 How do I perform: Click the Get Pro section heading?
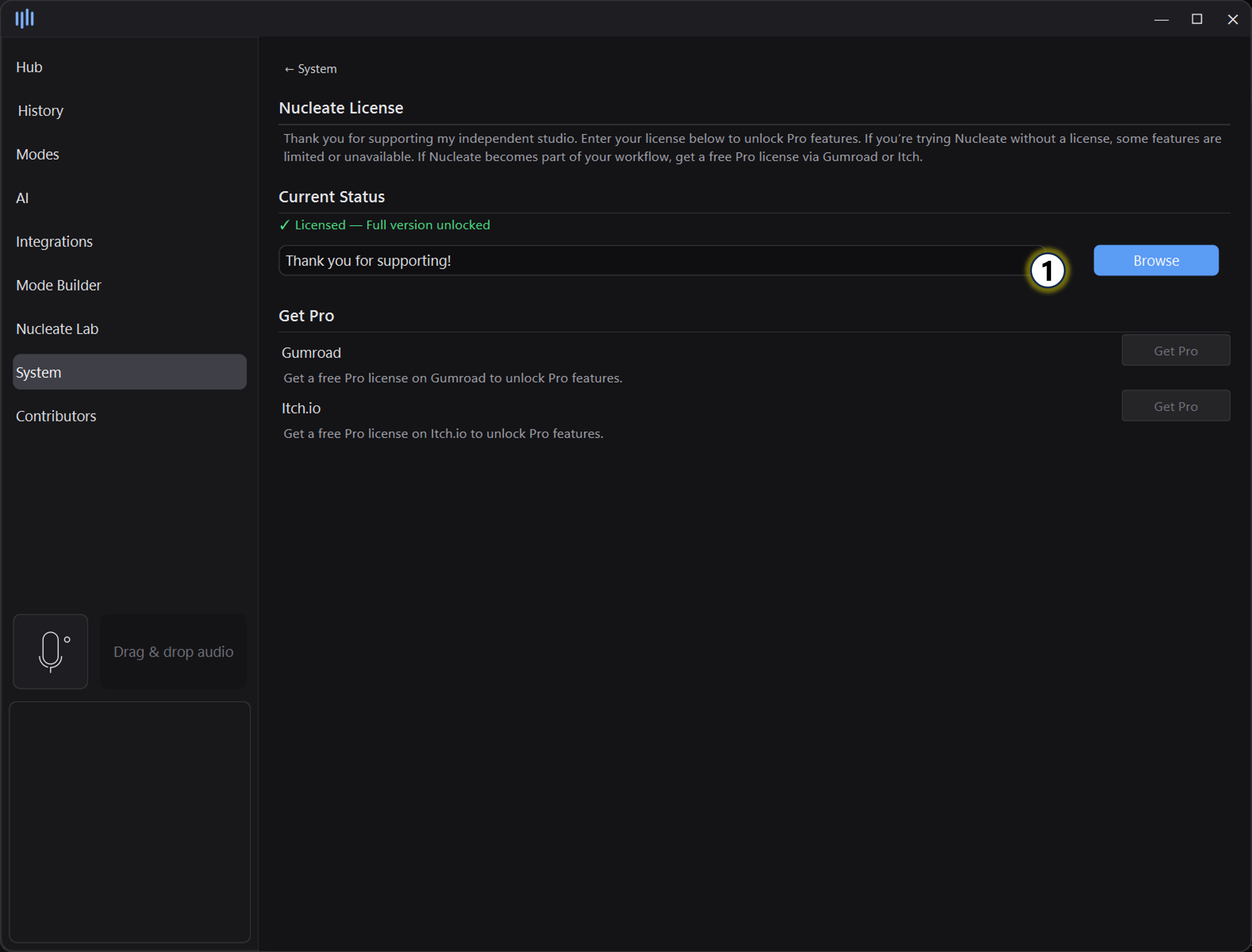coord(307,316)
